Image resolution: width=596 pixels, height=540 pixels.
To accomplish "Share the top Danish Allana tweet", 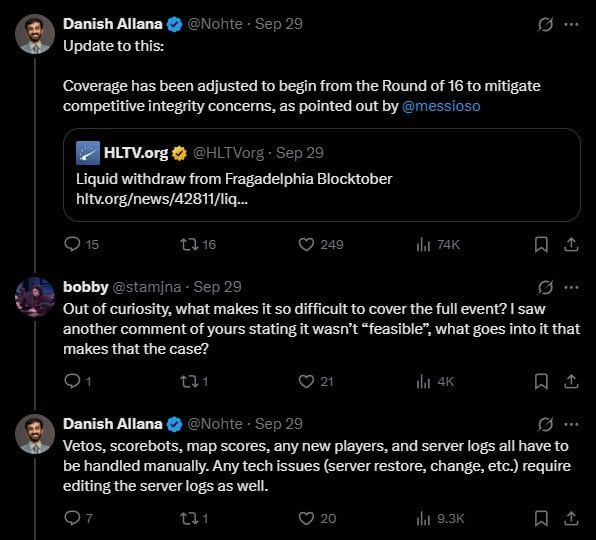I will coord(571,244).
